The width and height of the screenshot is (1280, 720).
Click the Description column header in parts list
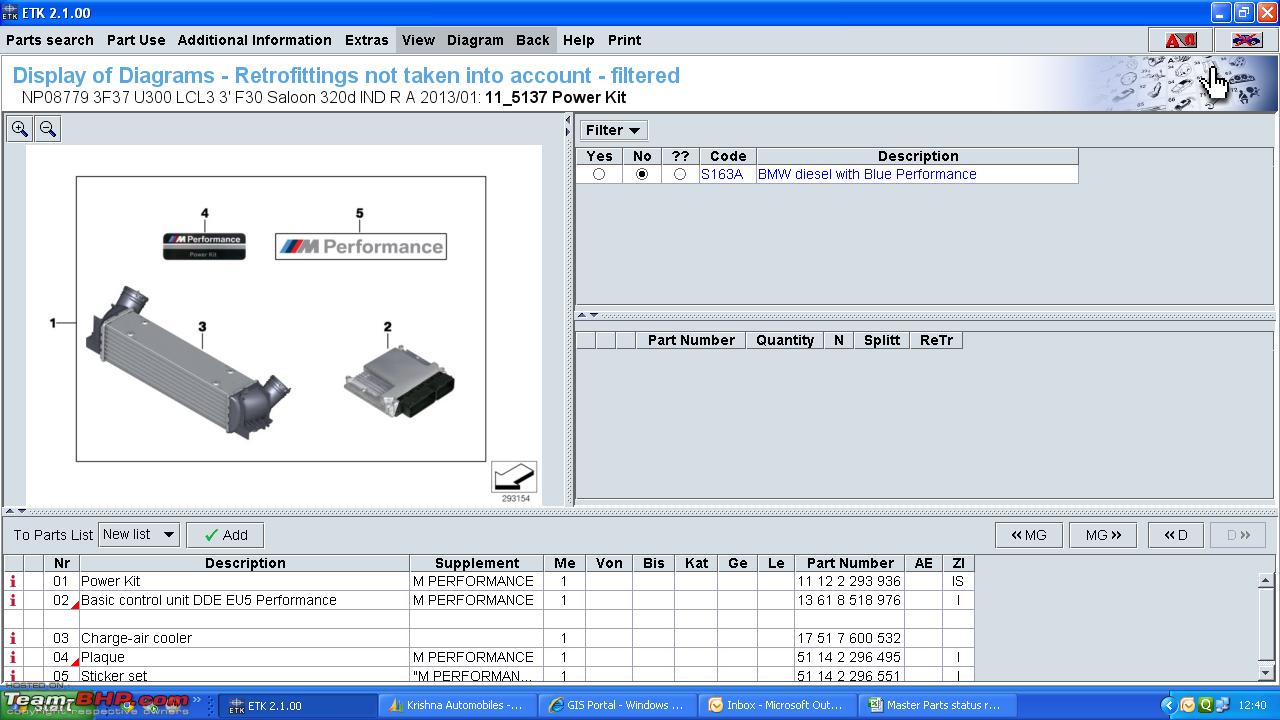pyautogui.click(x=245, y=563)
